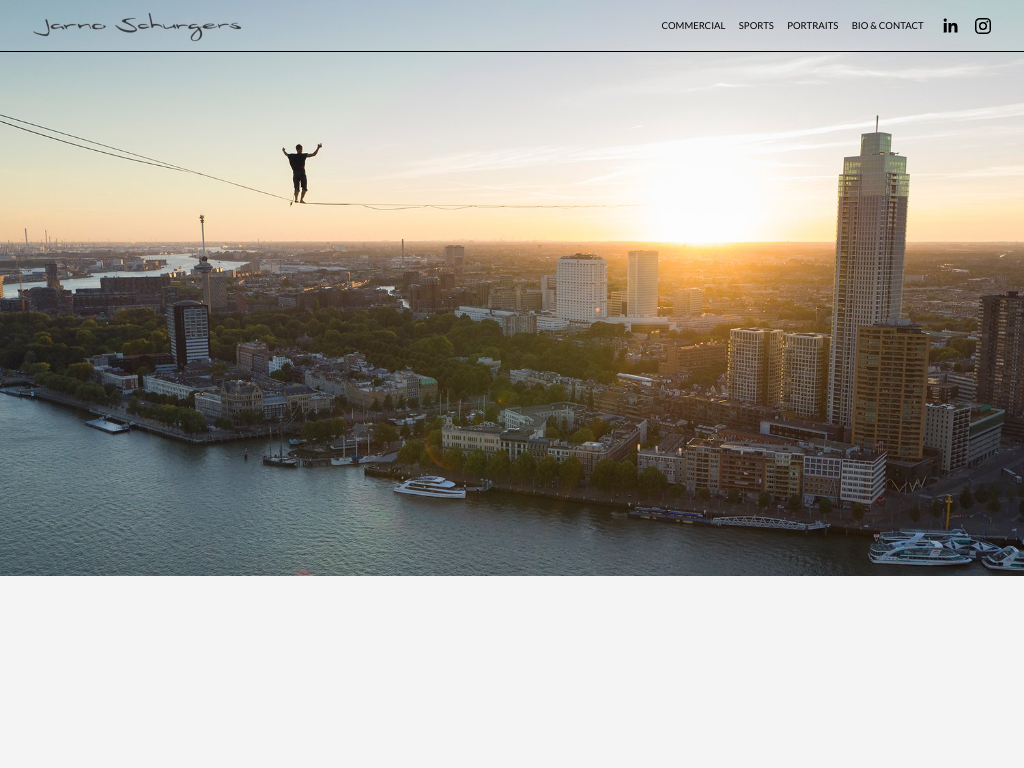Select the Portraits navigation link

[812, 26]
